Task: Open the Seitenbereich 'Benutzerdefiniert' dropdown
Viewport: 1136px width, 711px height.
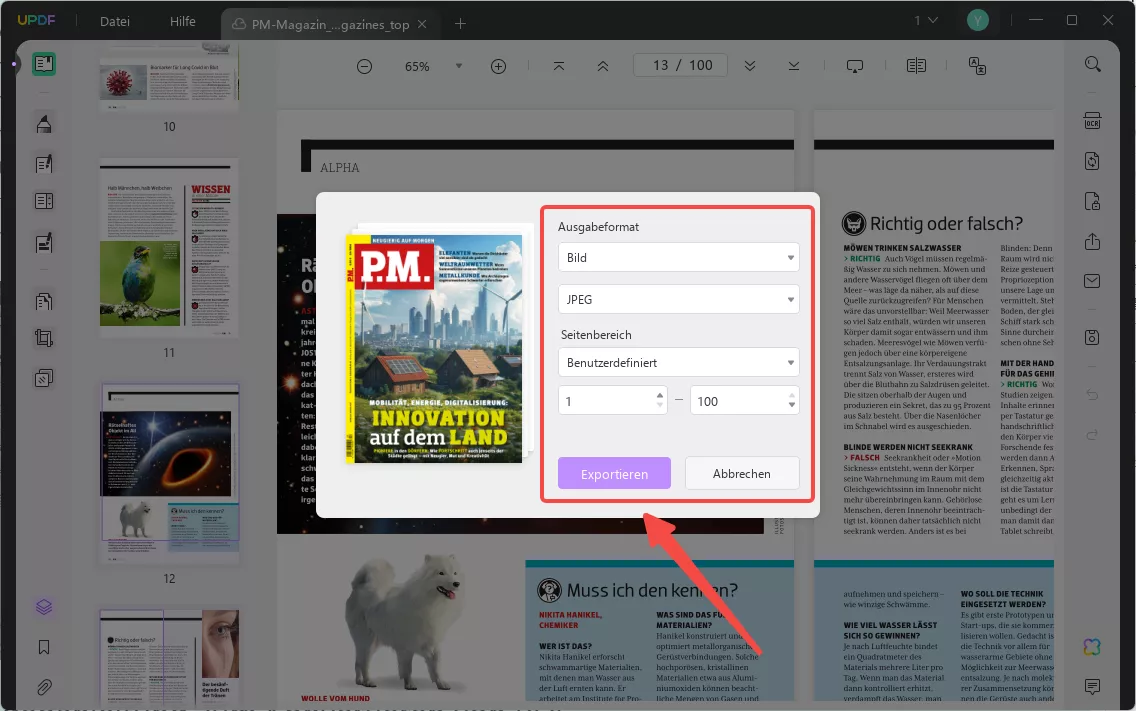Action: (x=678, y=362)
